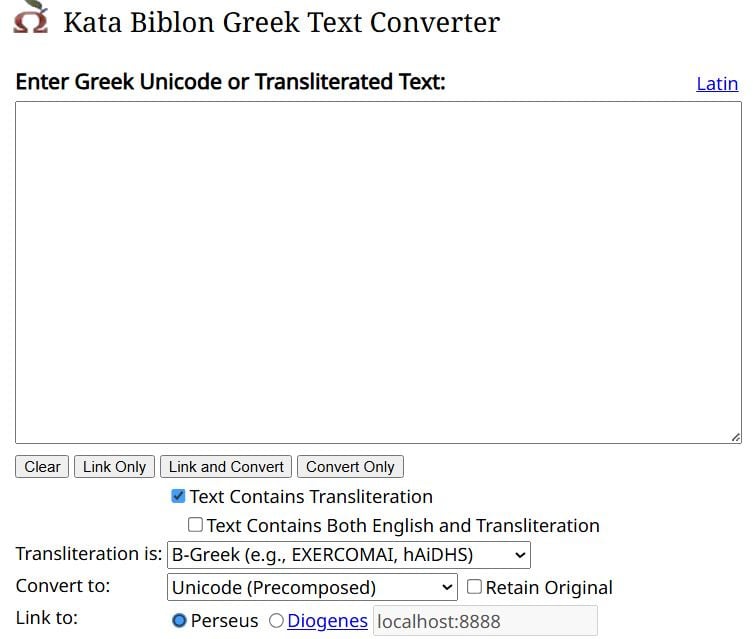753x639 pixels.
Task: Check the Retain Original checkbox
Action: pos(474,587)
